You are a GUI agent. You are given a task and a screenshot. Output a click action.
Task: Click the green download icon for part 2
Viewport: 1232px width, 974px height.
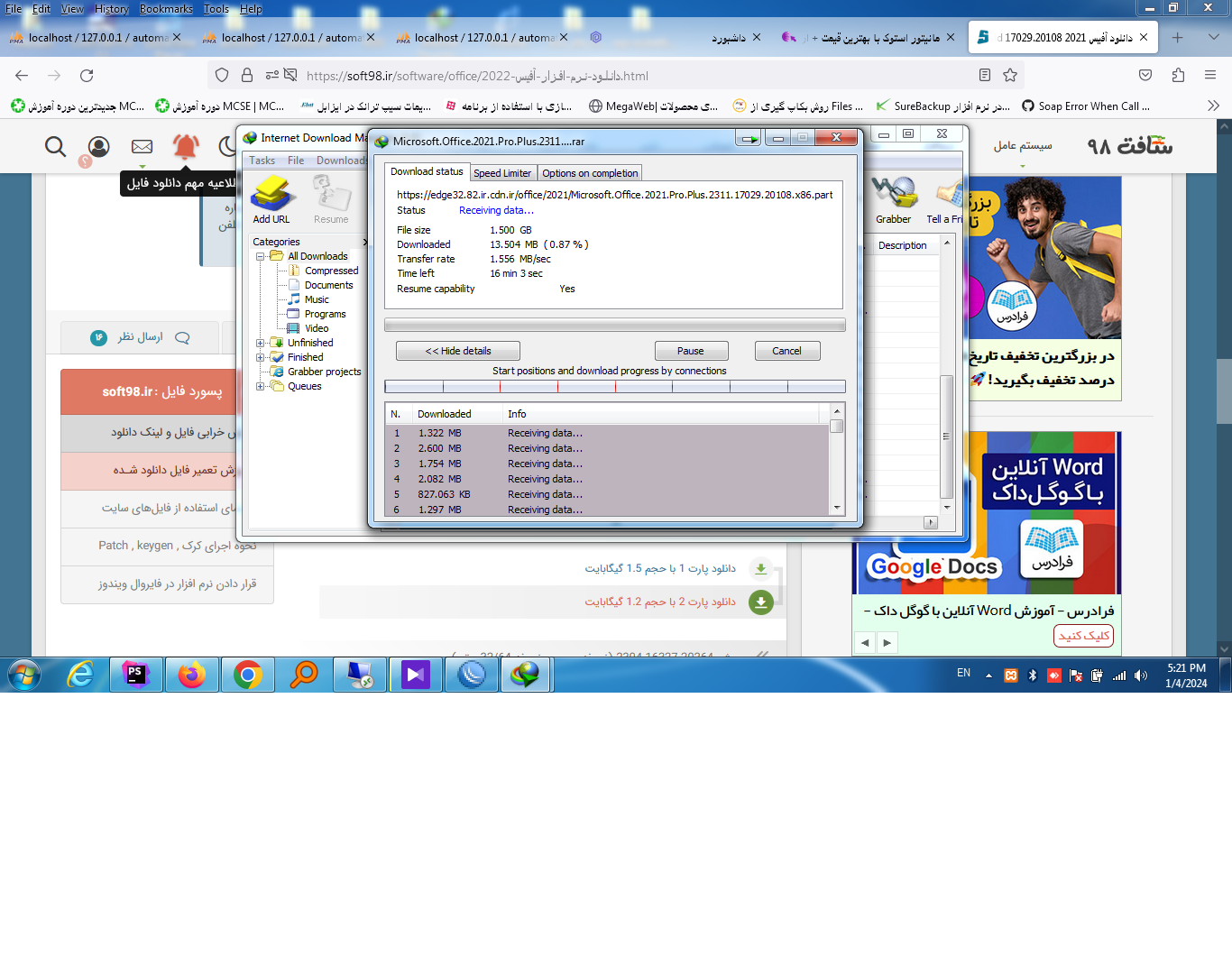[761, 602]
